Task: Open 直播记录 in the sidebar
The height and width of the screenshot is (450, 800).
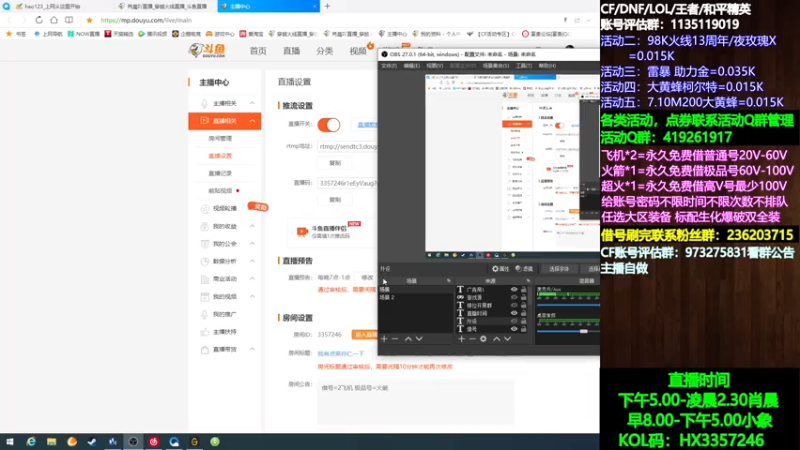Action: [220, 173]
